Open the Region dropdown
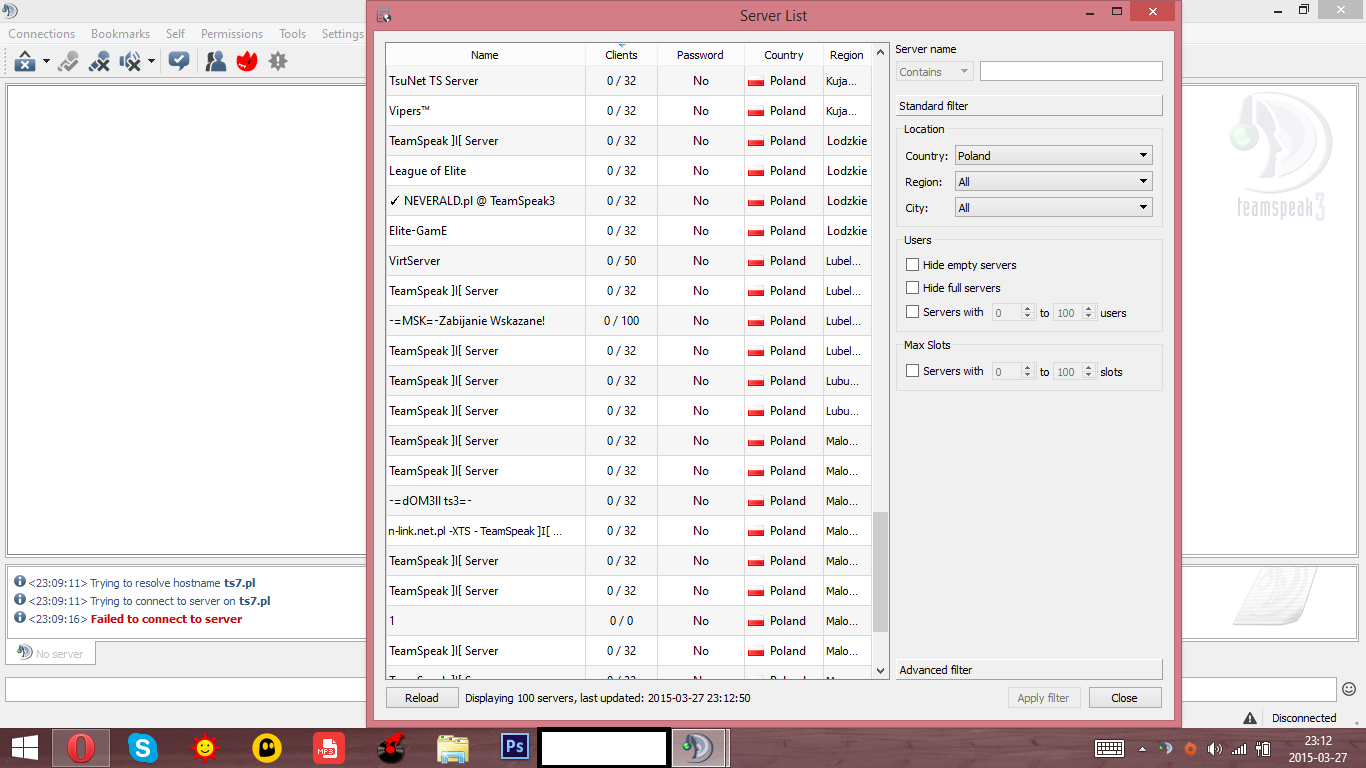 pos(1054,182)
